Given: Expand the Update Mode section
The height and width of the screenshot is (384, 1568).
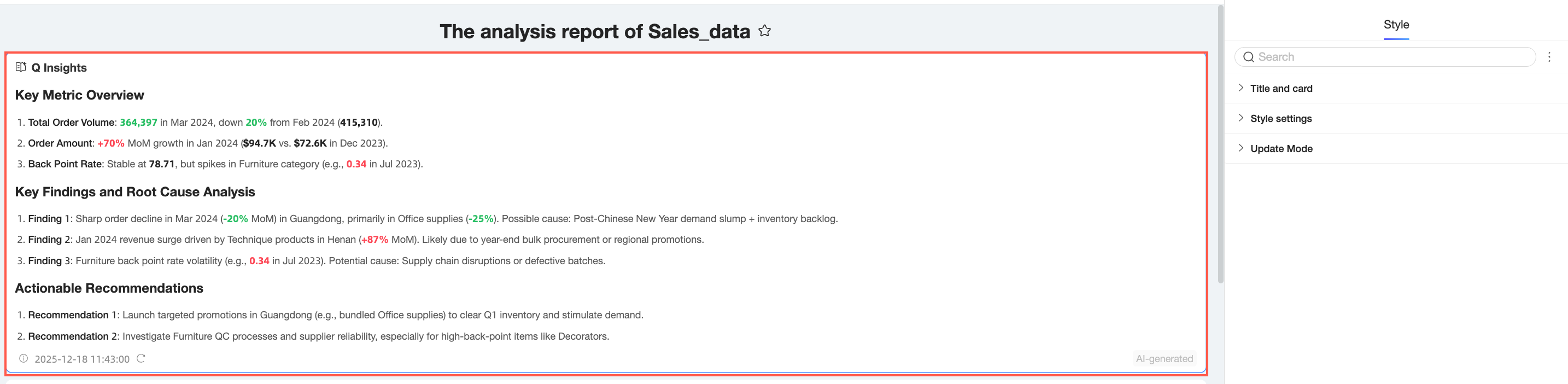Looking at the screenshot, I should point(1280,148).
